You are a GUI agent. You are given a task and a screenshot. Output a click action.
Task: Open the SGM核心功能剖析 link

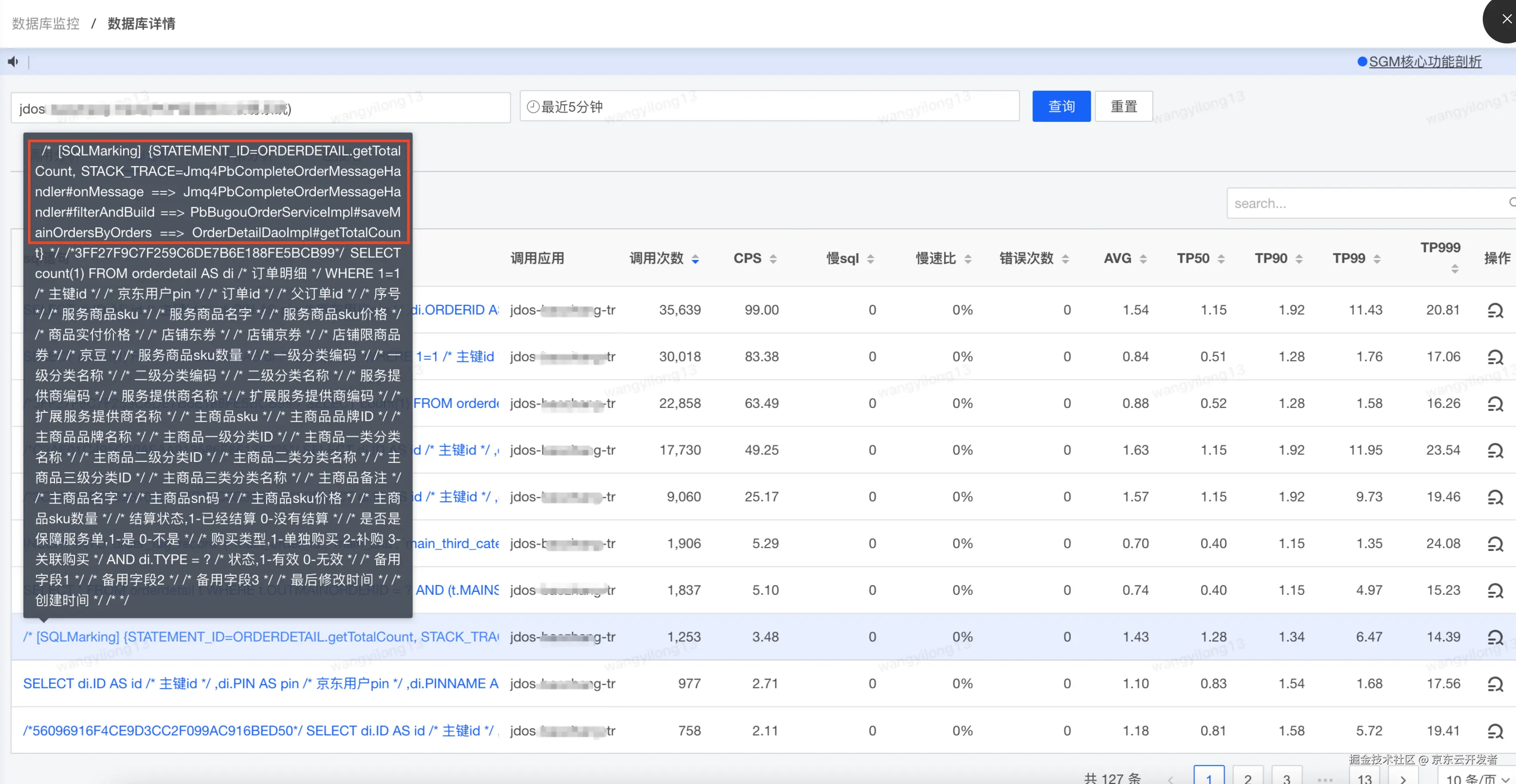pos(1424,62)
